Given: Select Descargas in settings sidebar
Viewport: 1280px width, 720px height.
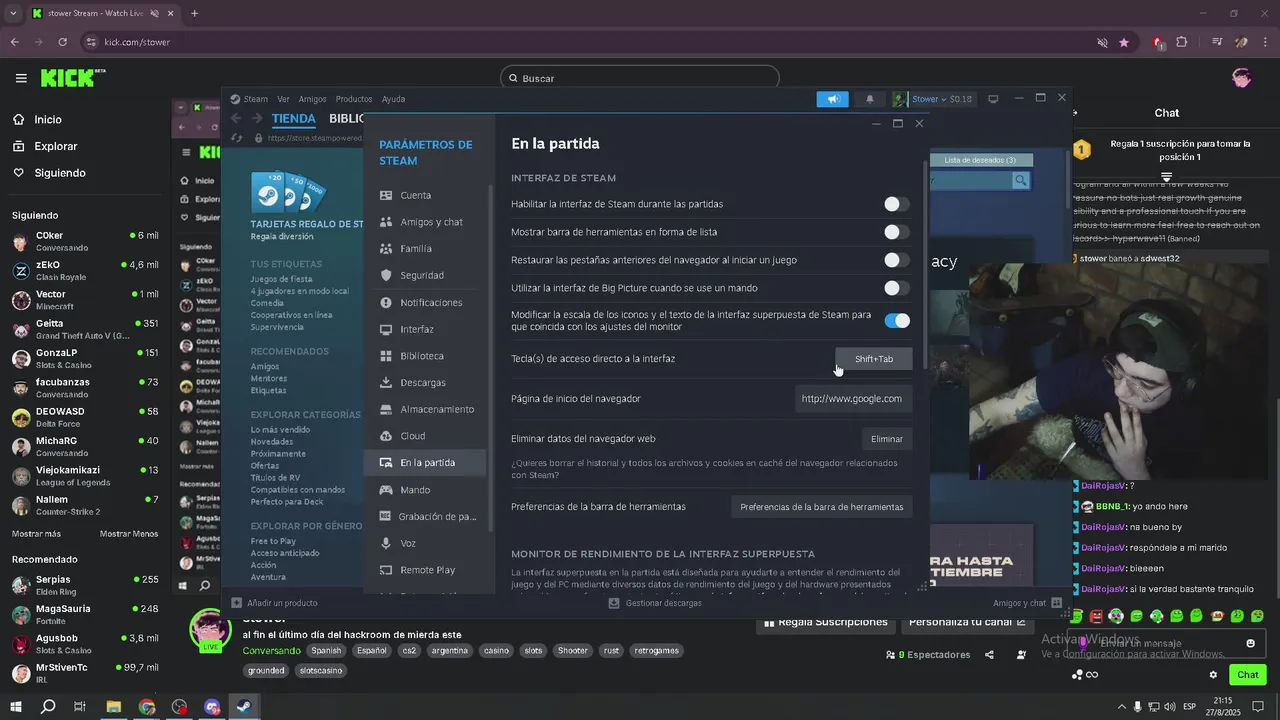Looking at the screenshot, I should click(x=427, y=382).
